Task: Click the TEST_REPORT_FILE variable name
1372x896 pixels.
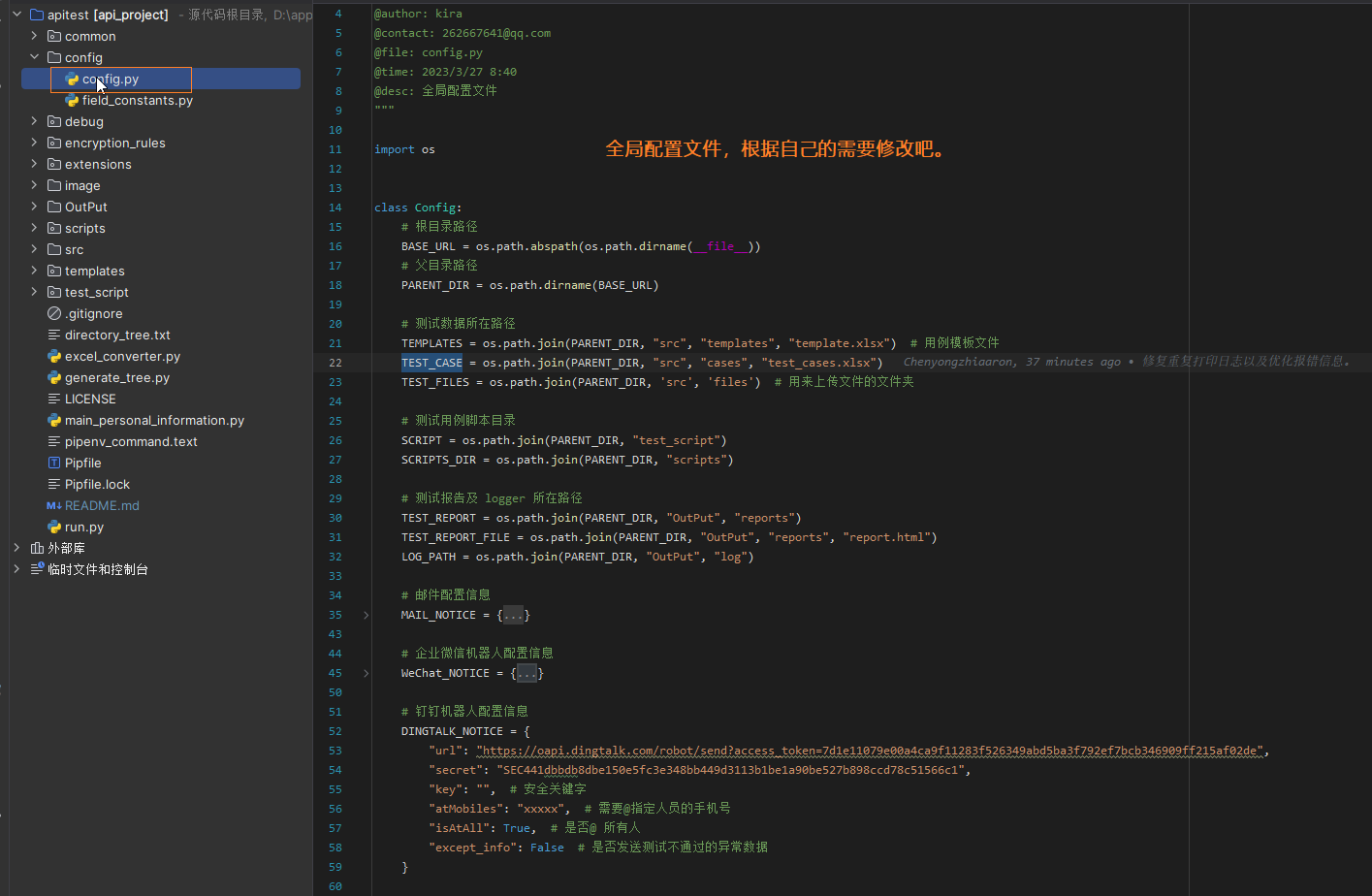Action: pos(456,537)
